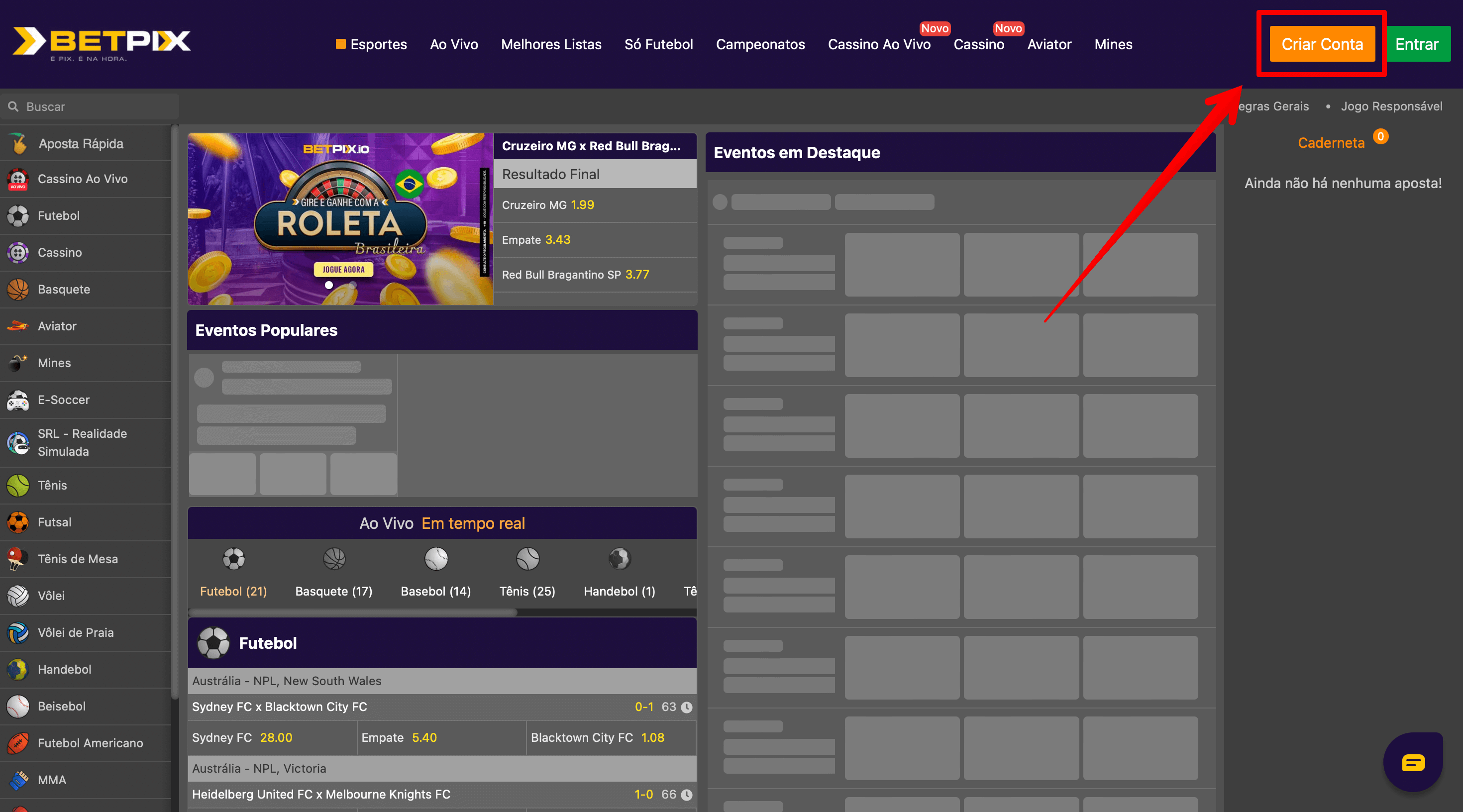This screenshot has width=1463, height=812.
Task: Click the JOGUE AGORA banner button
Action: point(343,269)
